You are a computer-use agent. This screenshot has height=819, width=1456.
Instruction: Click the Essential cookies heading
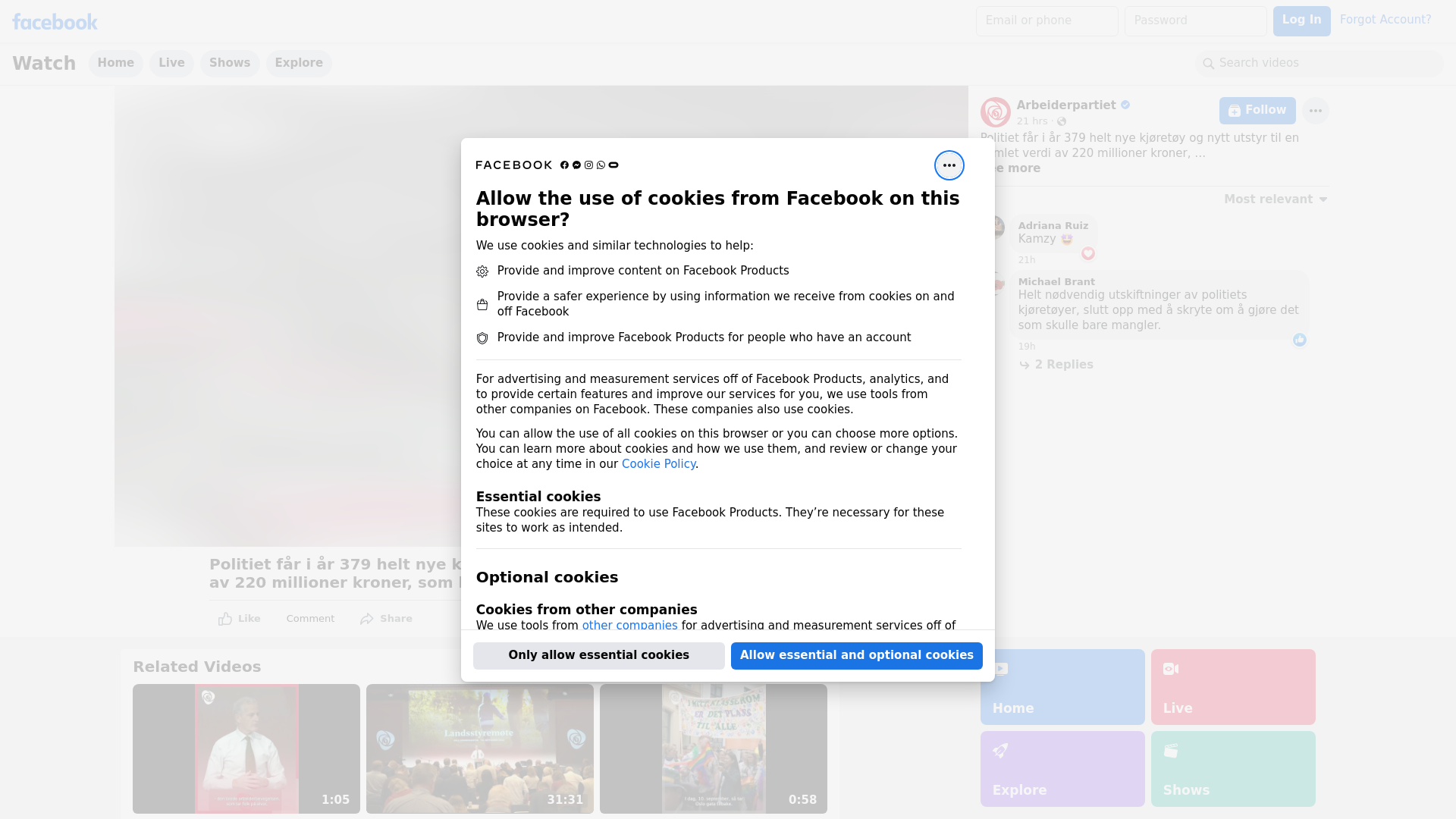coord(538,497)
